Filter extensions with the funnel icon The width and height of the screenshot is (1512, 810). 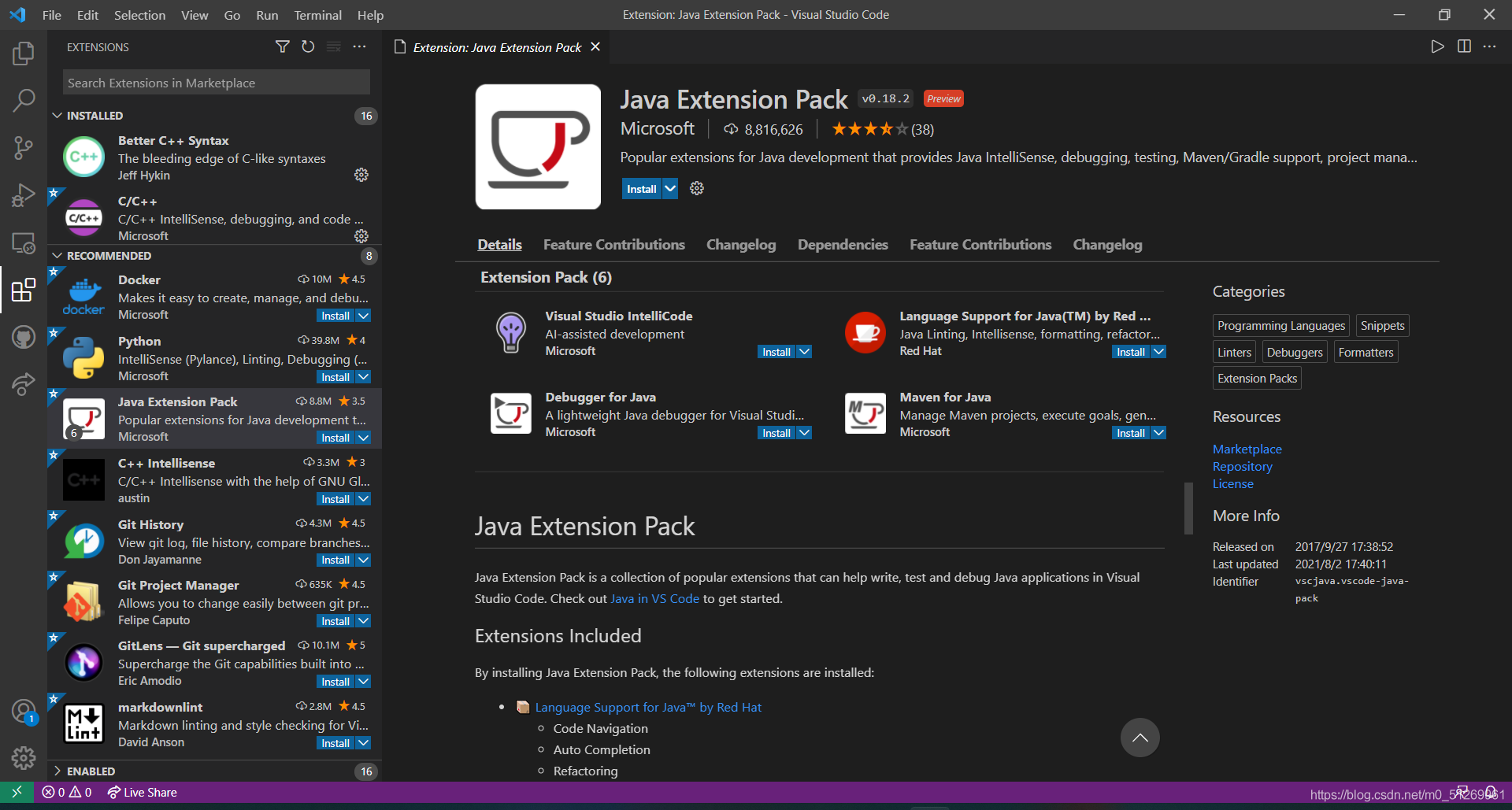(282, 47)
